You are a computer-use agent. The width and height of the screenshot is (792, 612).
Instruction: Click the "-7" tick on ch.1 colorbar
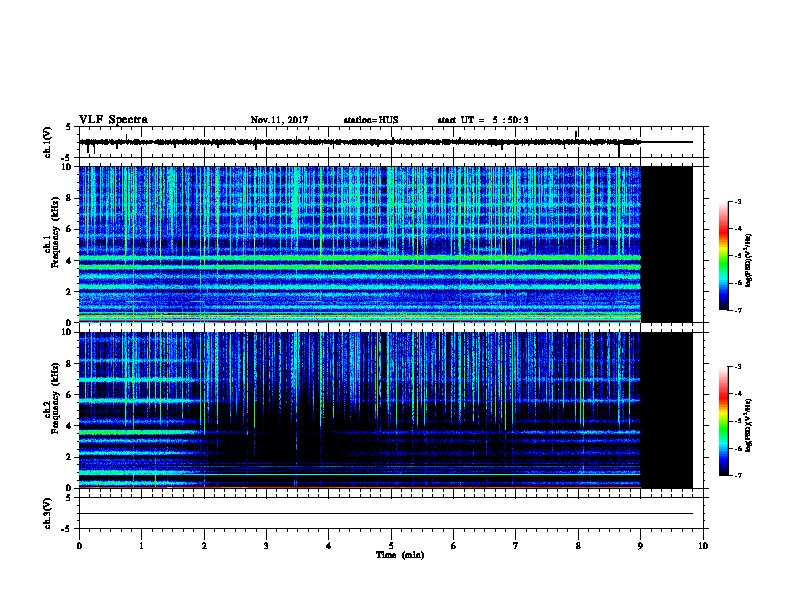click(x=737, y=310)
